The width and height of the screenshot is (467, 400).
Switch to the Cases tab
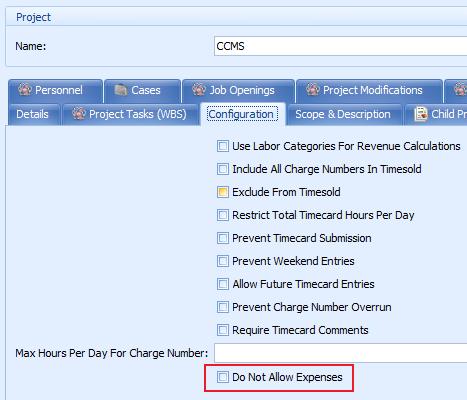coord(143,91)
